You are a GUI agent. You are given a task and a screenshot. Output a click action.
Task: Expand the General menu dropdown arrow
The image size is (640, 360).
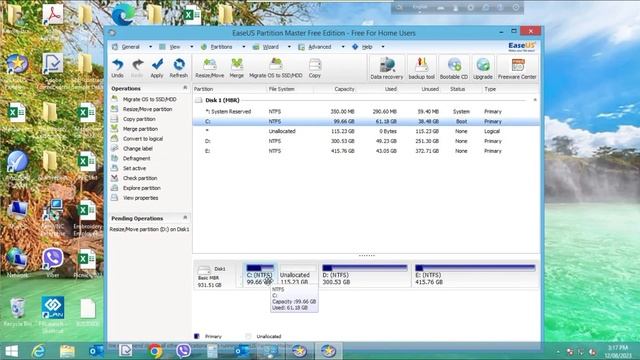[x=150, y=47]
